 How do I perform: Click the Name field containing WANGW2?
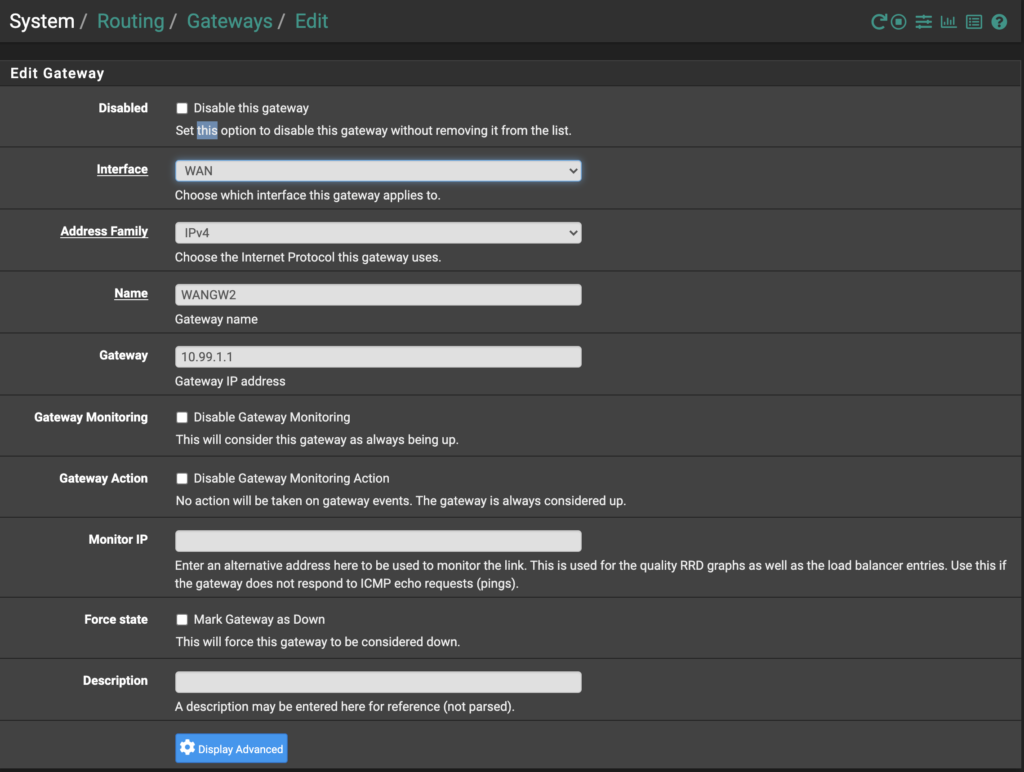point(378,295)
